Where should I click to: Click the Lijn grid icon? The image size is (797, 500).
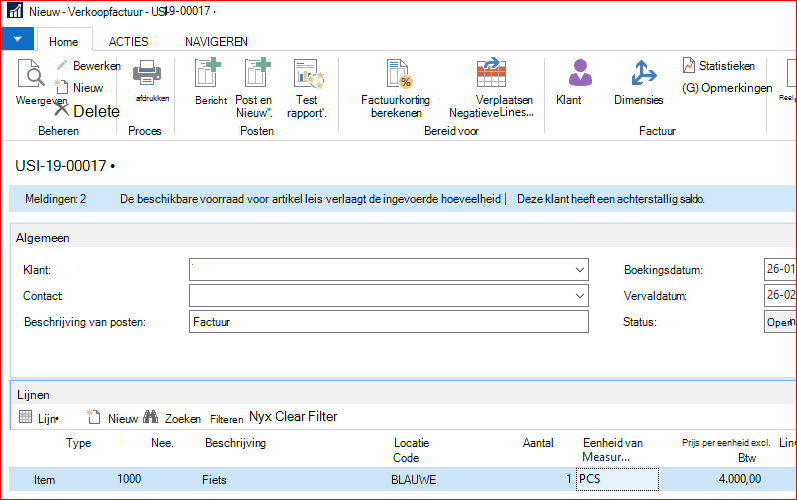point(25,417)
